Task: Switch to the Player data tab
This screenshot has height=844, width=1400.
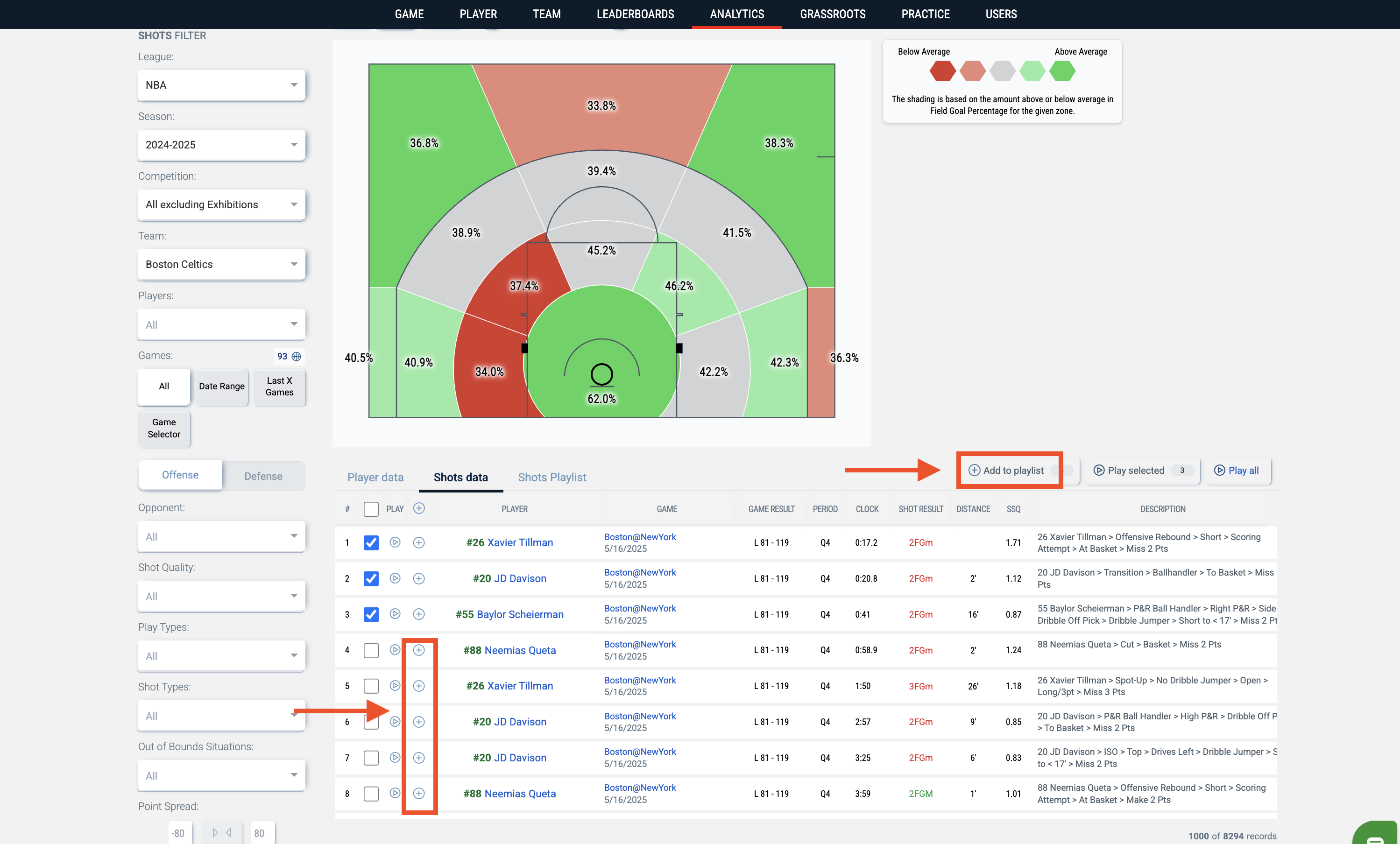Action: coord(375,477)
